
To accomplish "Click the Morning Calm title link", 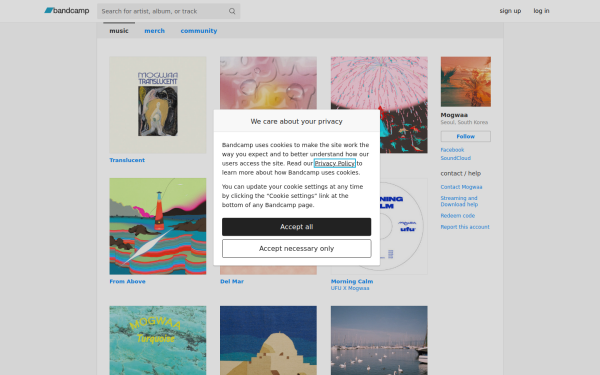I will pos(352,281).
